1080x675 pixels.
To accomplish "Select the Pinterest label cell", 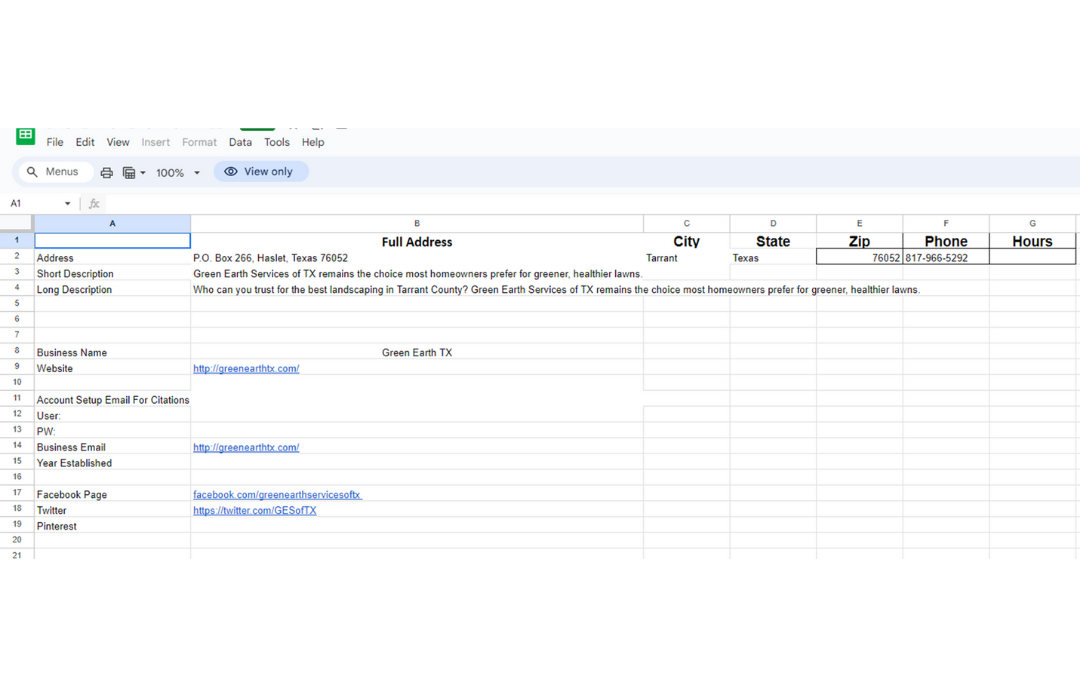I will pos(112,526).
